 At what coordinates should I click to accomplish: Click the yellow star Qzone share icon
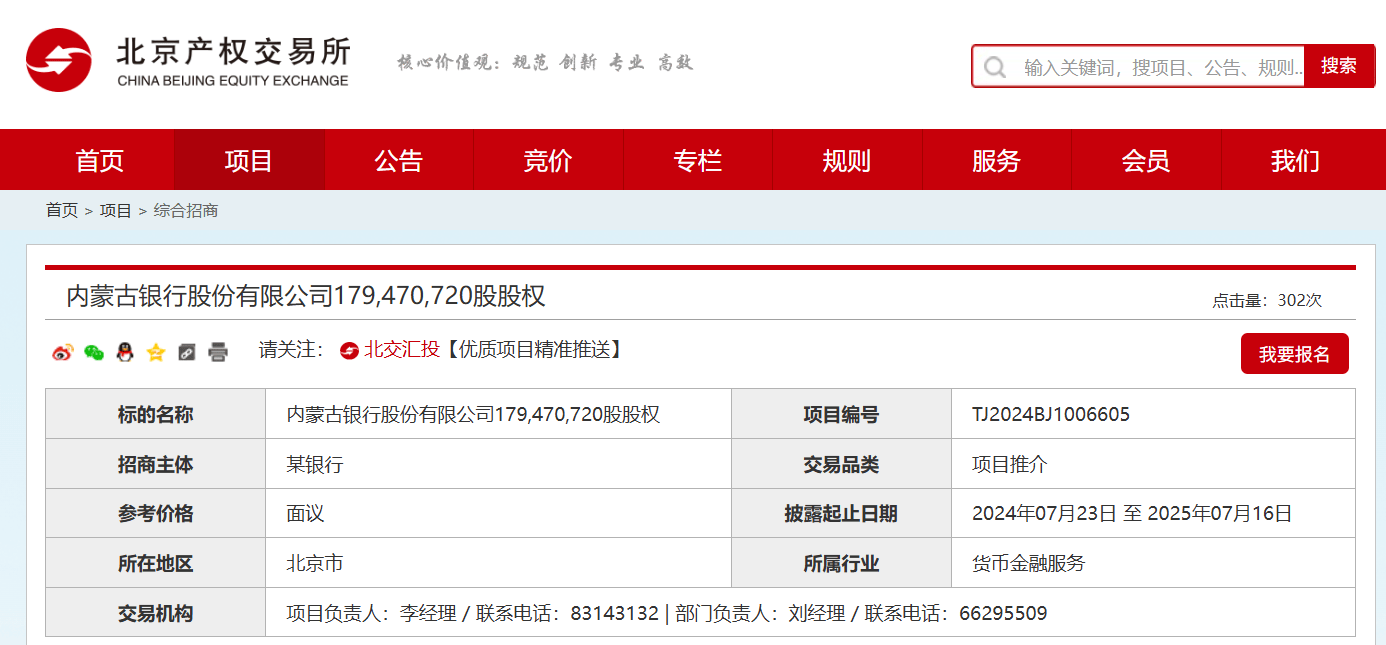[156, 352]
